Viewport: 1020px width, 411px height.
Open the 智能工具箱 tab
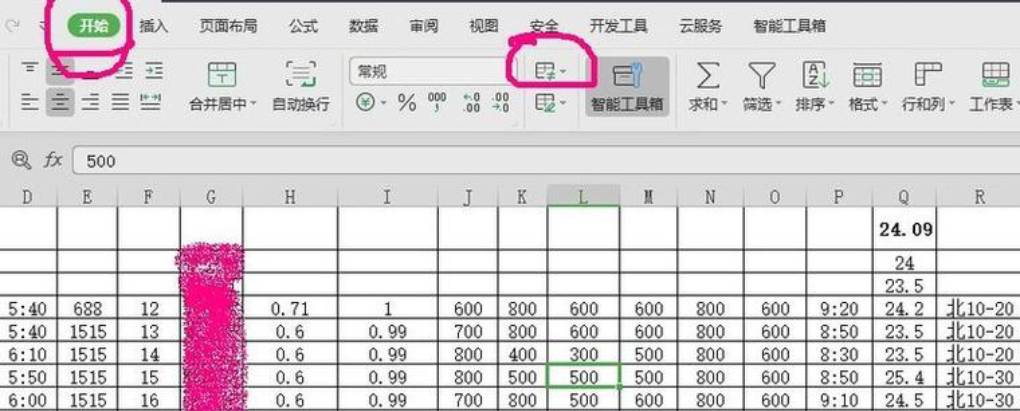point(789,26)
